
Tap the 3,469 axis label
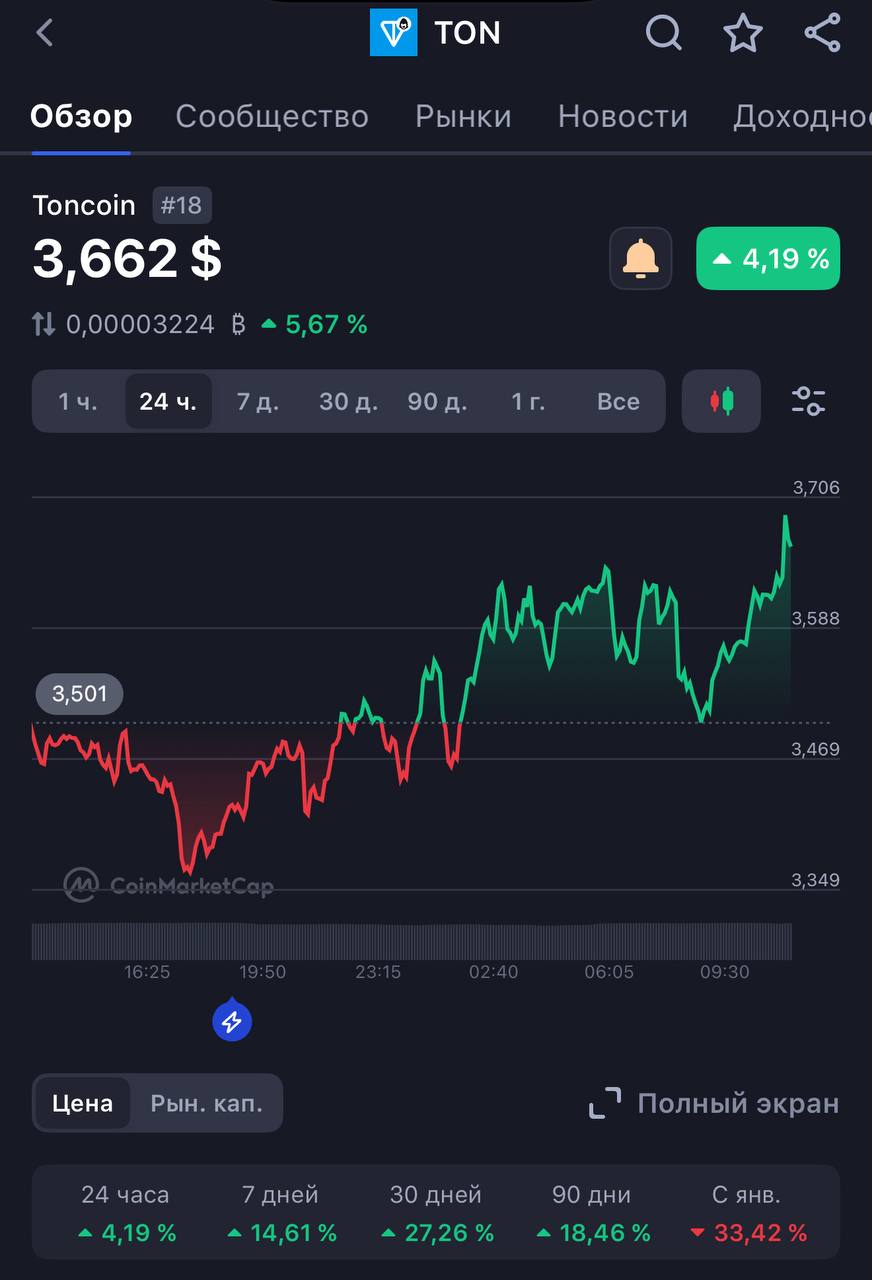(816, 749)
